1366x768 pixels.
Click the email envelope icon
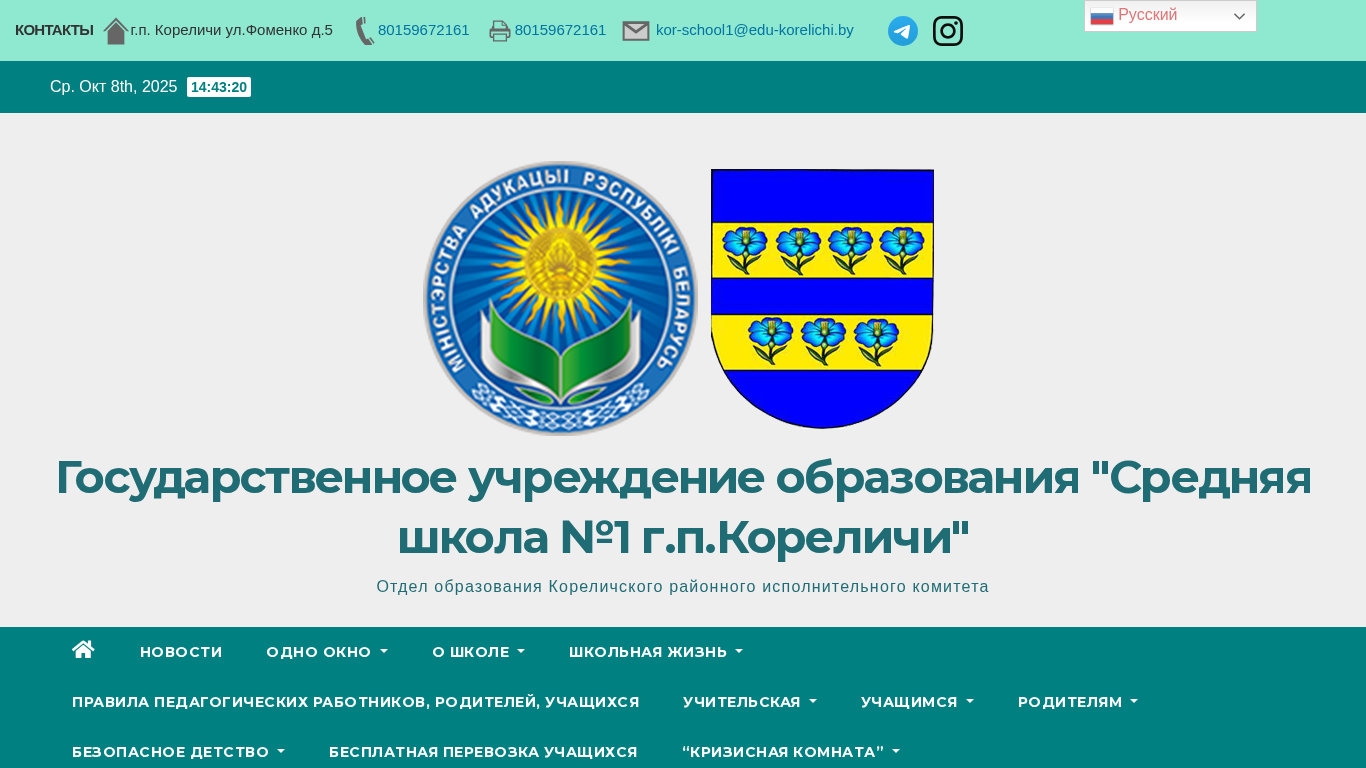click(636, 31)
